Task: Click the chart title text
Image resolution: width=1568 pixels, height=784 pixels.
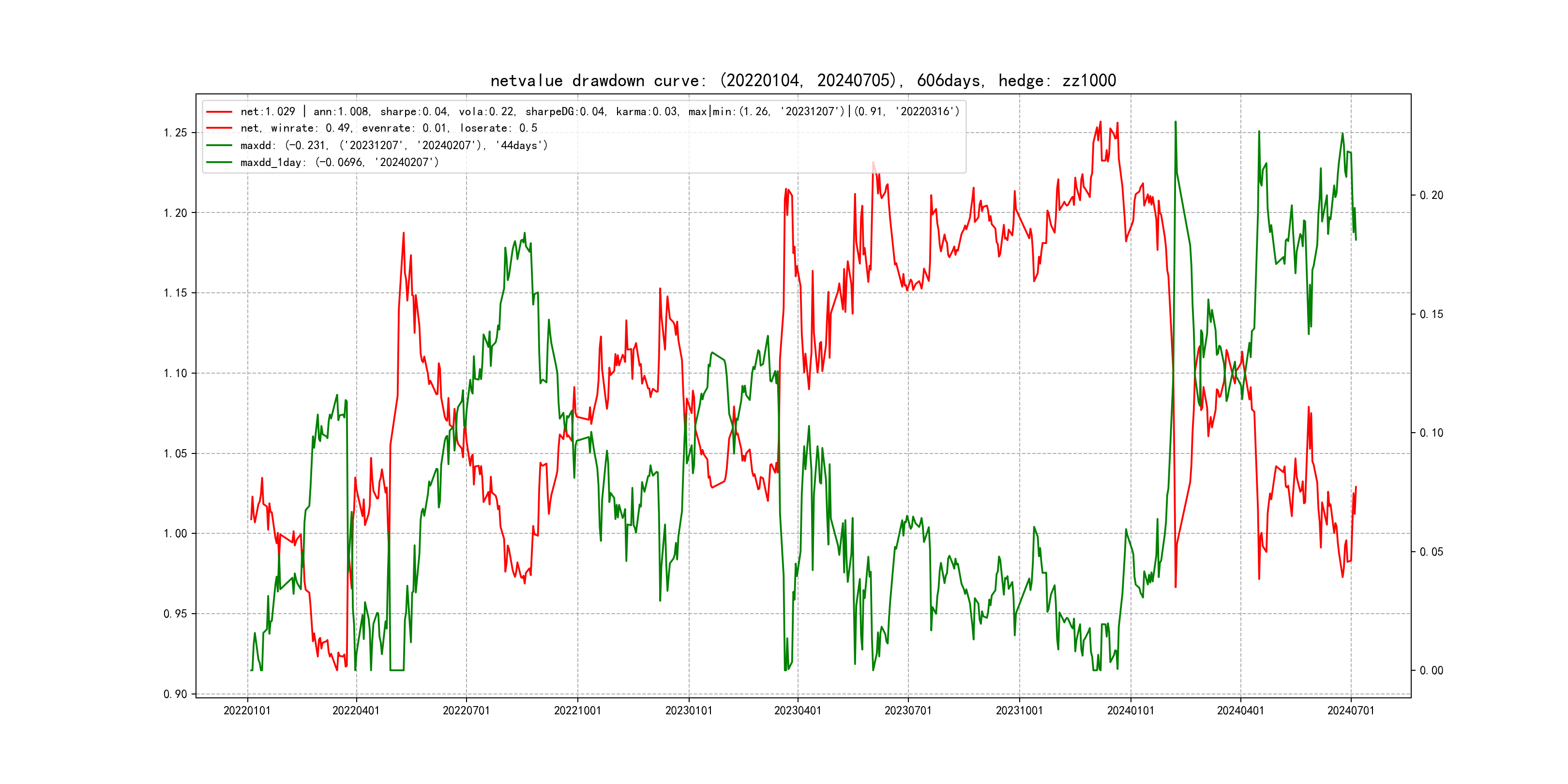Action: tap(803, 80)
